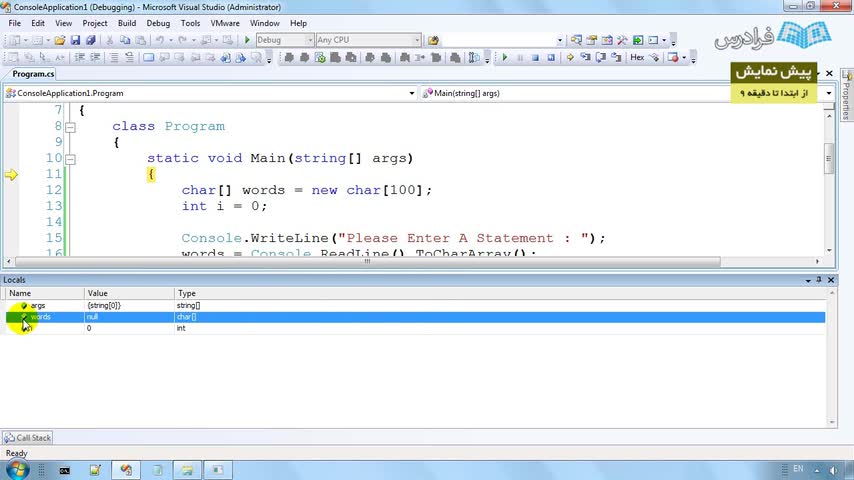This screenshot has height=480, width=854.
Task: Select the args row in Locals
Action: (x=415, y=306)
